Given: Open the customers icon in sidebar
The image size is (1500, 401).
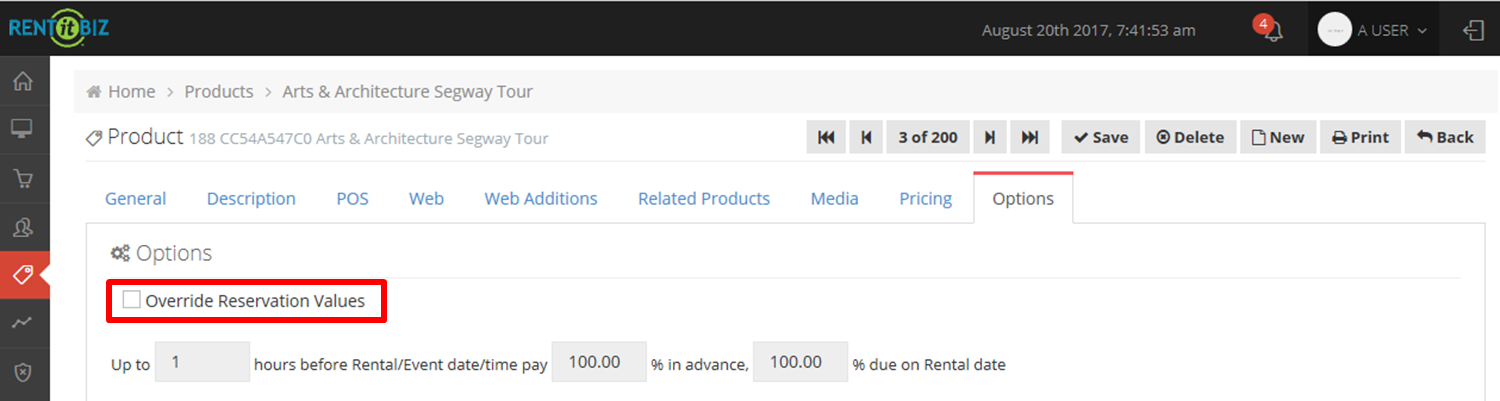Looking at the screenshot, I should tap(22, 227).
